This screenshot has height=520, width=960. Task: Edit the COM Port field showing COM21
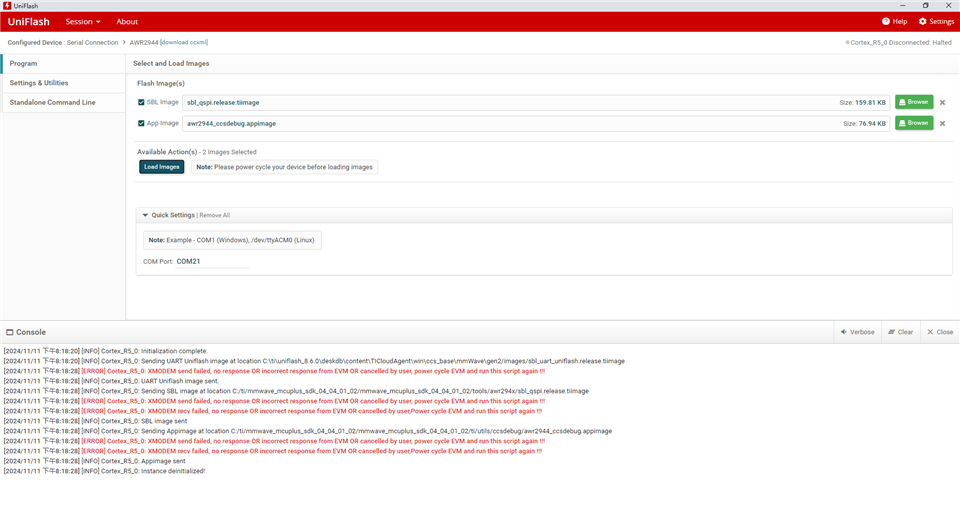click(x=212, y=262)
